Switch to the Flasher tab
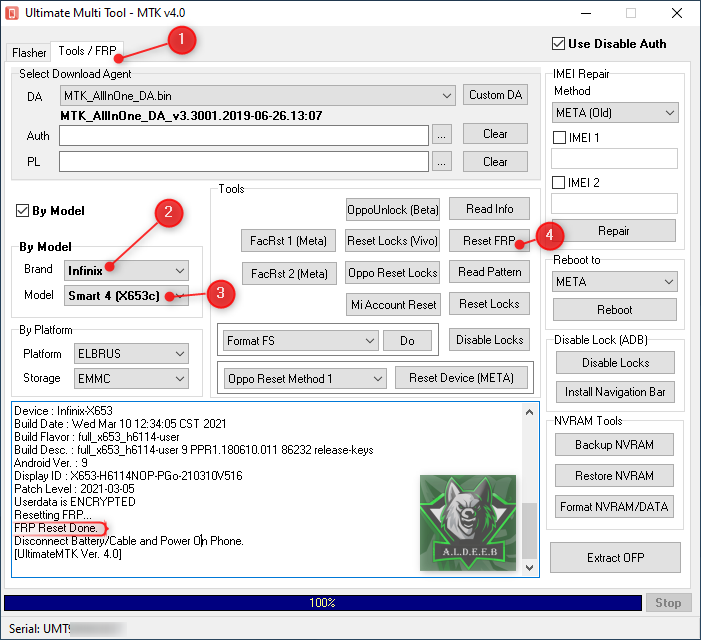701x640 pixels. pos(29,53)
